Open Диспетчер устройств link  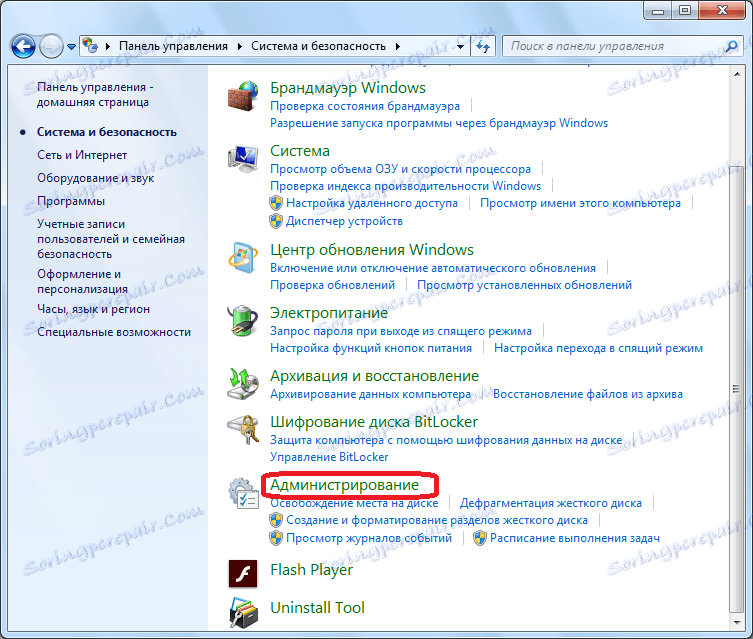click(x=344, y=221)
